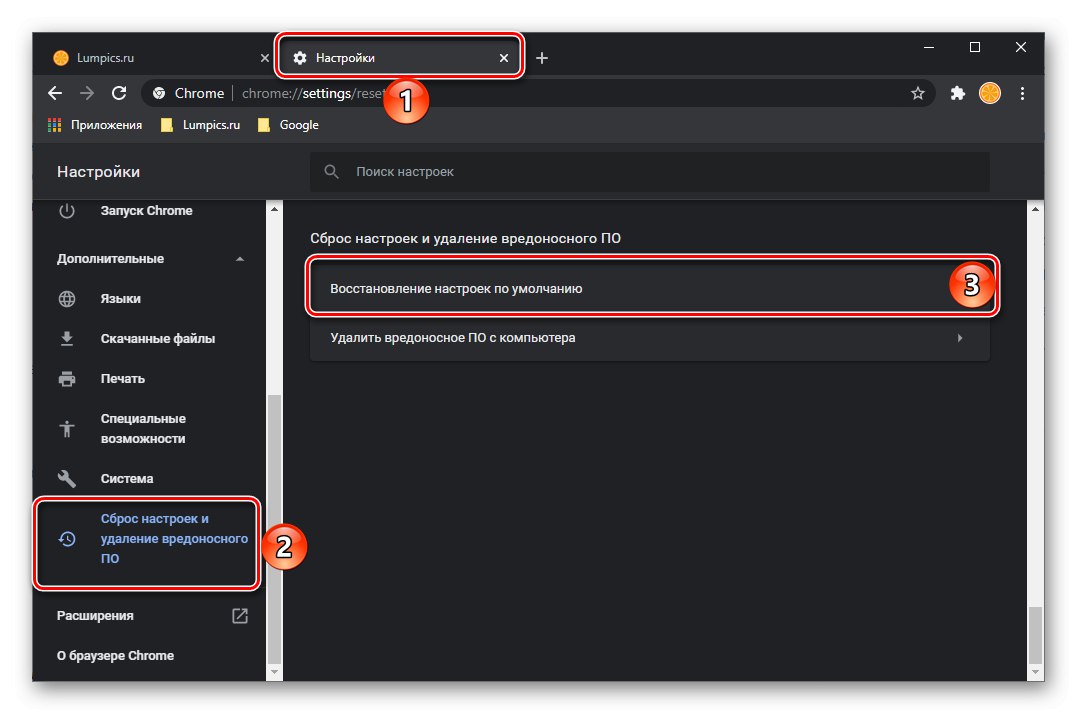Image resolution: width=1077 pixels, height=714 pixels.
Task: Select the Настройки tab
Action: [390, 58]
